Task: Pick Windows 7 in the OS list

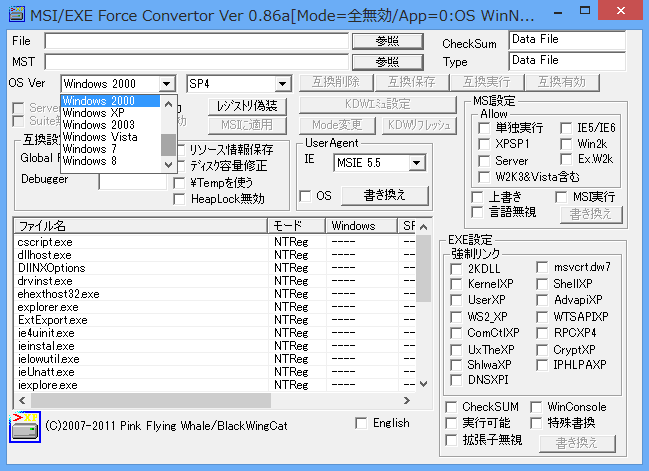Action: click(x=110, y=149)
